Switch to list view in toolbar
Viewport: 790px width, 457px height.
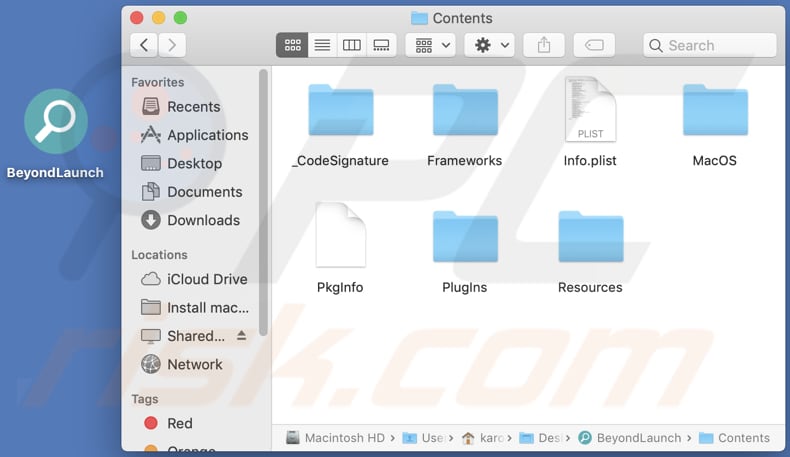(322, 45)
